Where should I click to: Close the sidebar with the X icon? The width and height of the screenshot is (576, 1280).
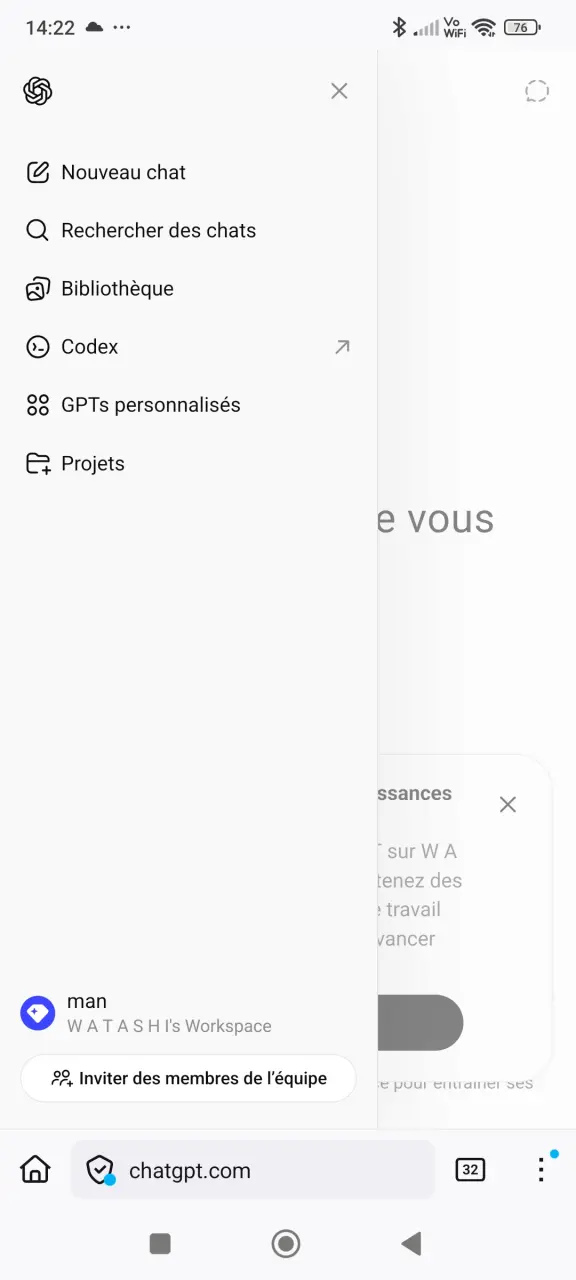(x=339, y=91)
